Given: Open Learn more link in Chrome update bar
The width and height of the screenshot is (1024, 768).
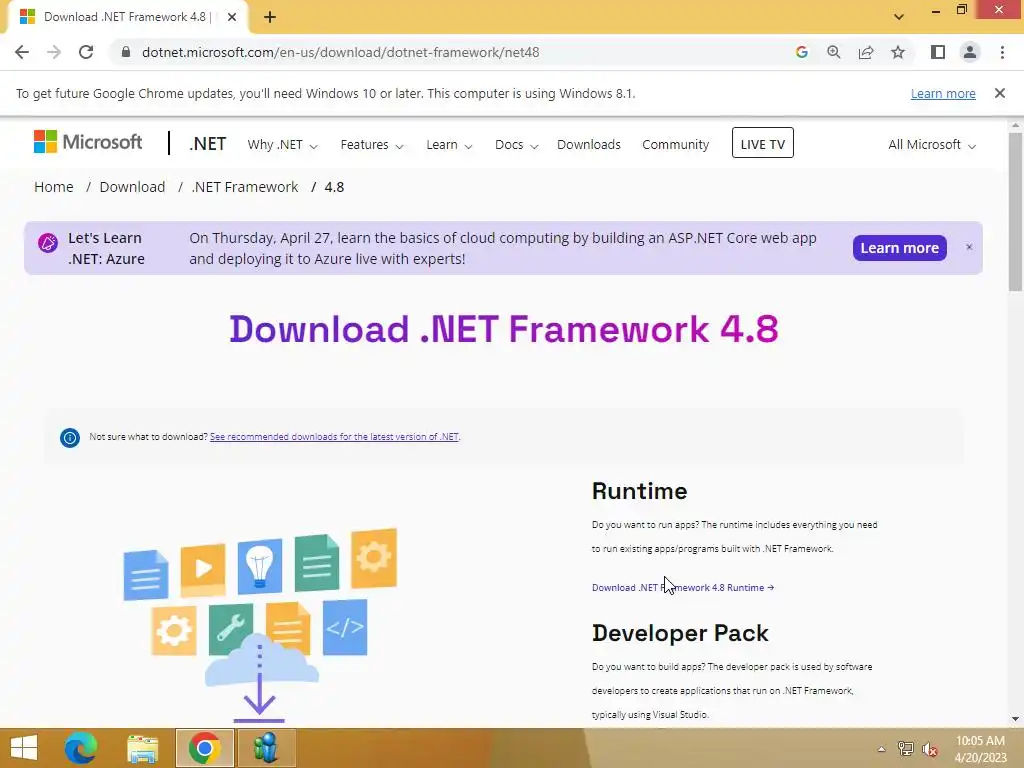Looking at the screenshot, I should coord(943,93).
